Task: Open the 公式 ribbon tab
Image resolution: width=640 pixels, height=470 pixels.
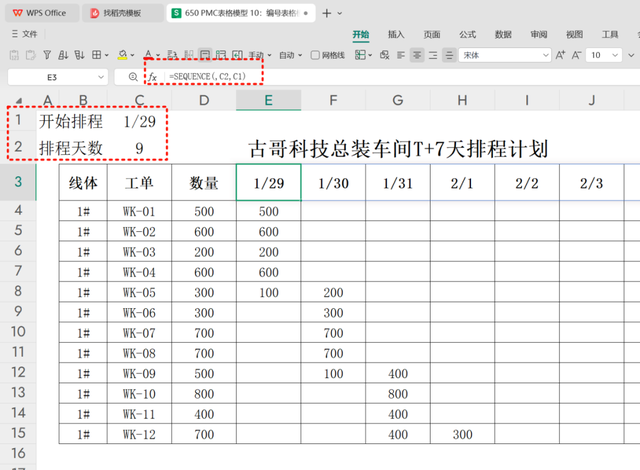Action: pyautogui.click(x=467, y=34)
